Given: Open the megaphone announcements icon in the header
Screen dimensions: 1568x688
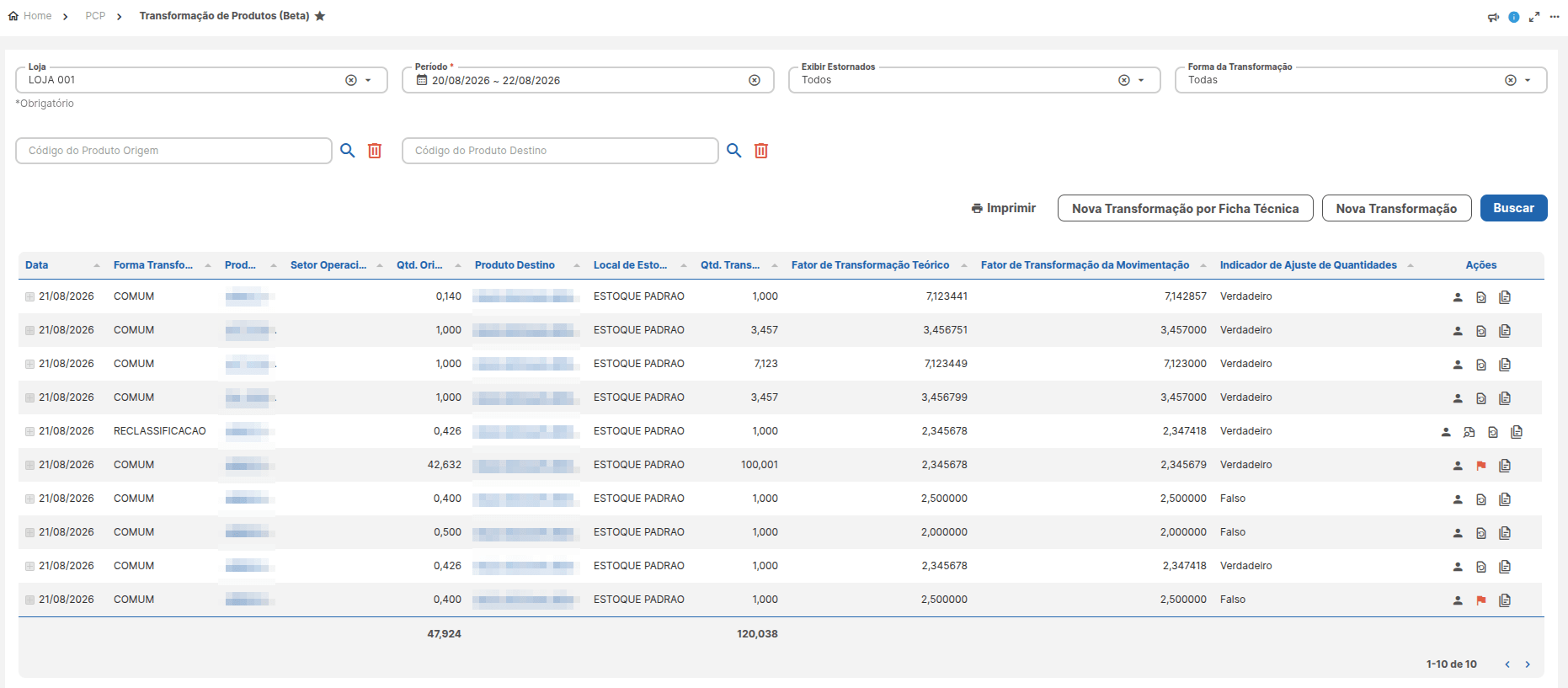Looking at the screenshot, I should coord(1493,17).
